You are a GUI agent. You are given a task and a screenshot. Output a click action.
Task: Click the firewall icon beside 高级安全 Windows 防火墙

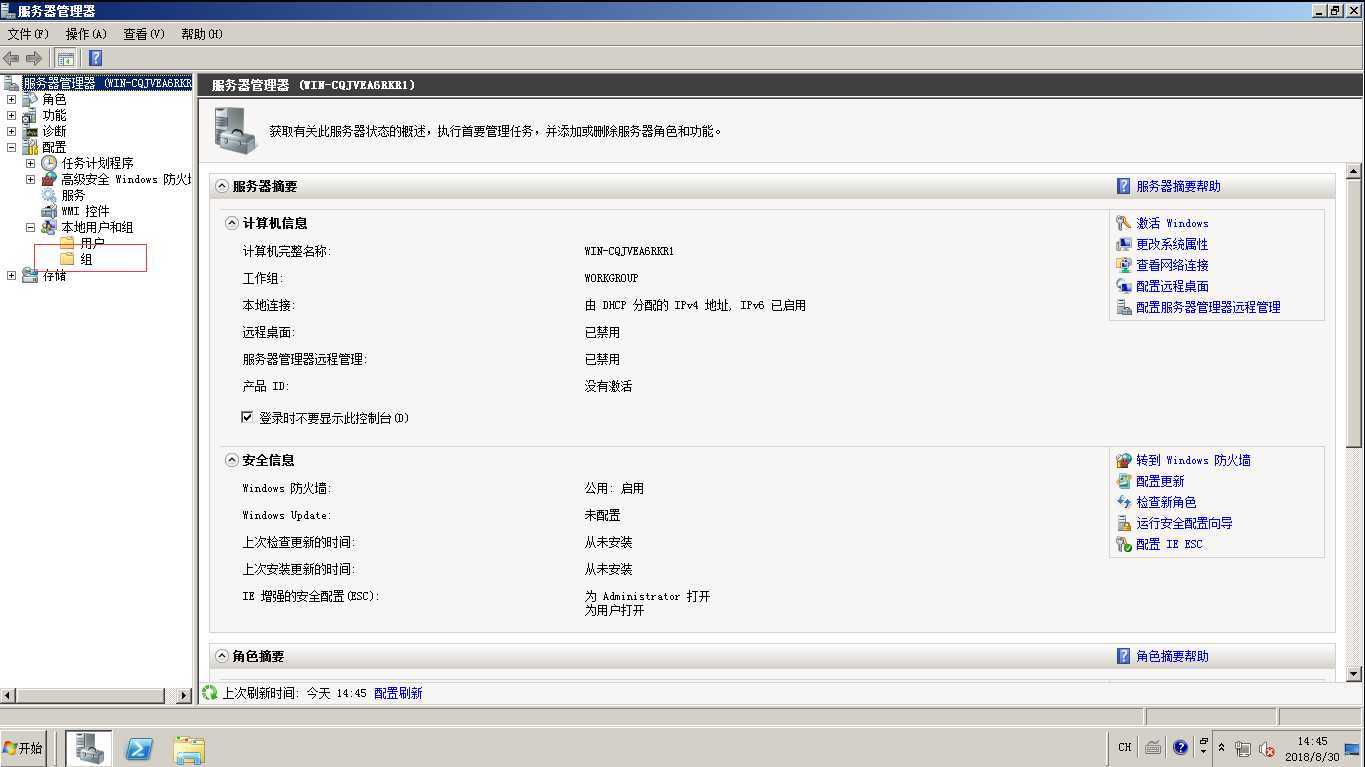[x=49, y=179]
